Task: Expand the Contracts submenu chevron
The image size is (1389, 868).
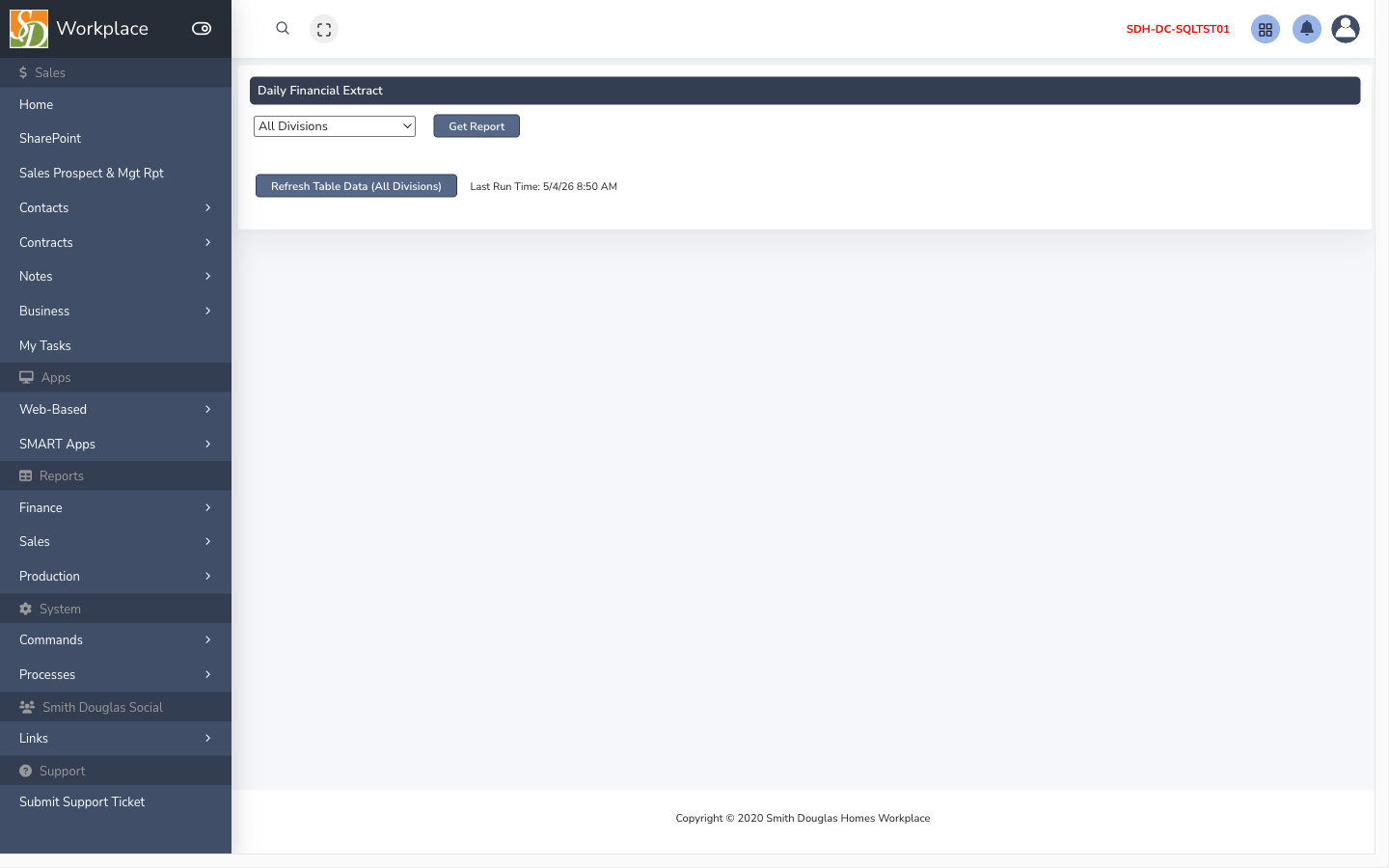Action: pyautogui.click(x=207, y=242)
